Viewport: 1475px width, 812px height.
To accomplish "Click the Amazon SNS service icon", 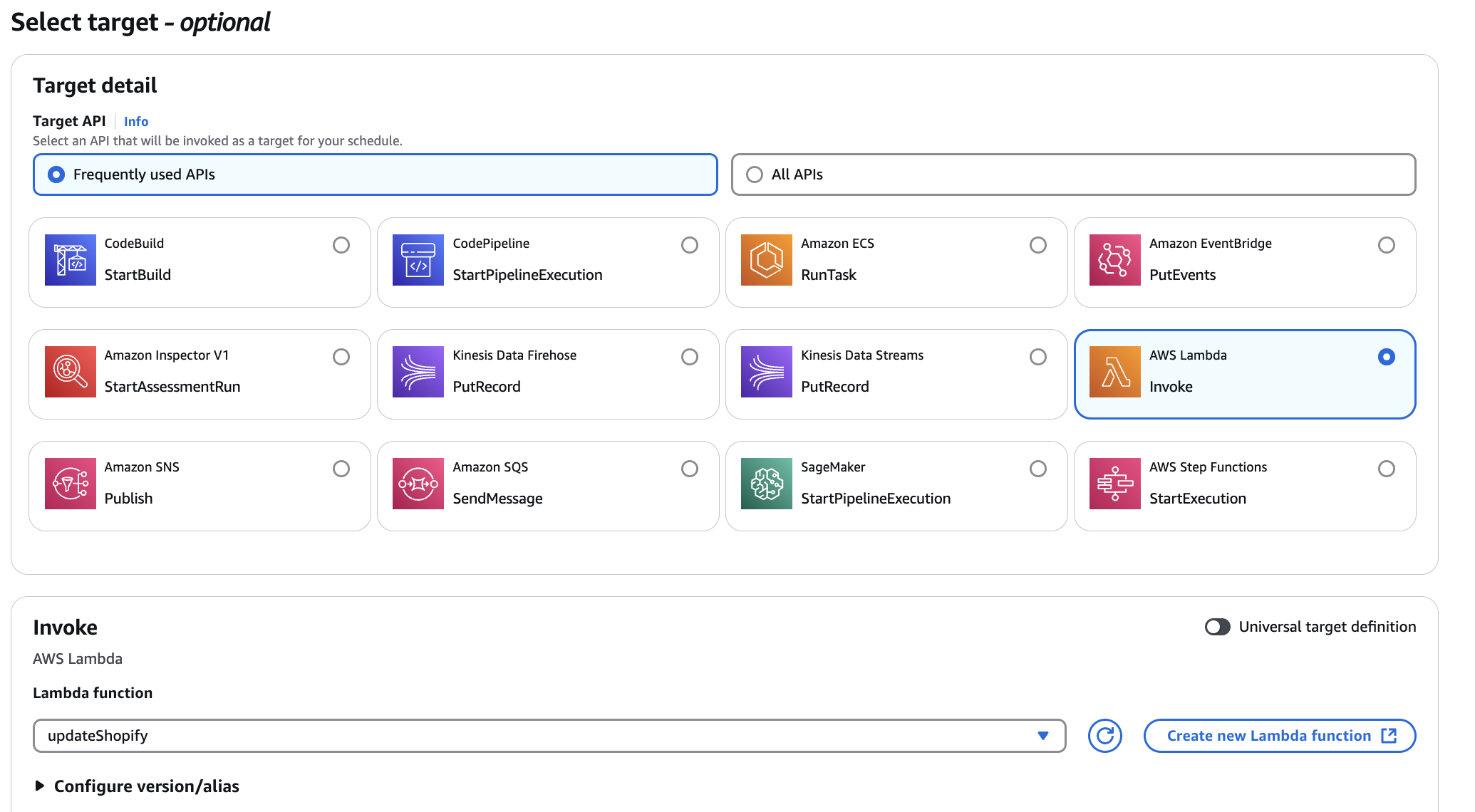I will click(x=70, y=484).
